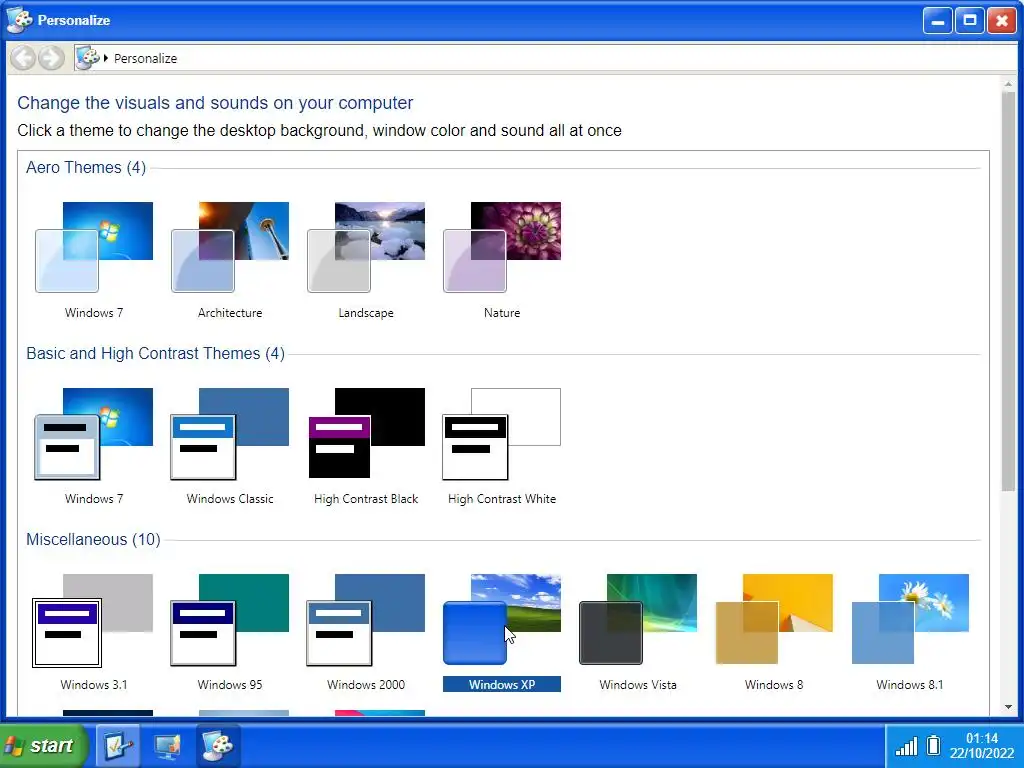Click the battery icon in tray

click(x=934, y=745)
